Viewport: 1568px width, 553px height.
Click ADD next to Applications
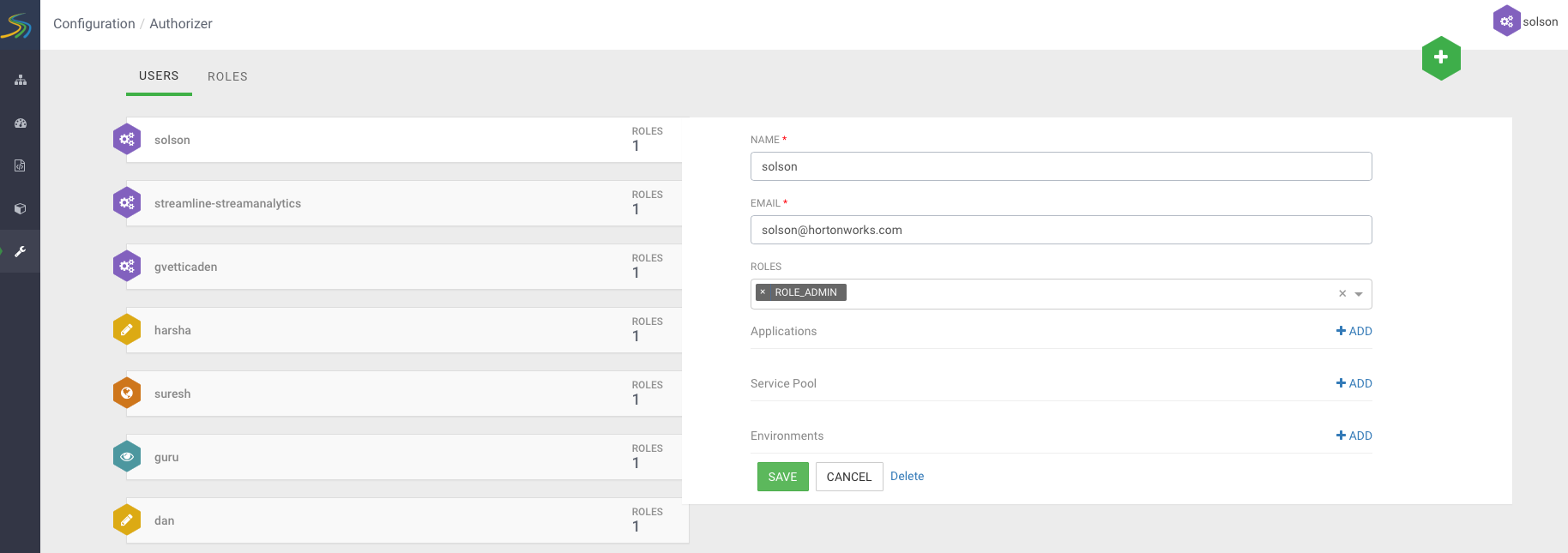(x=1354, y=331)
